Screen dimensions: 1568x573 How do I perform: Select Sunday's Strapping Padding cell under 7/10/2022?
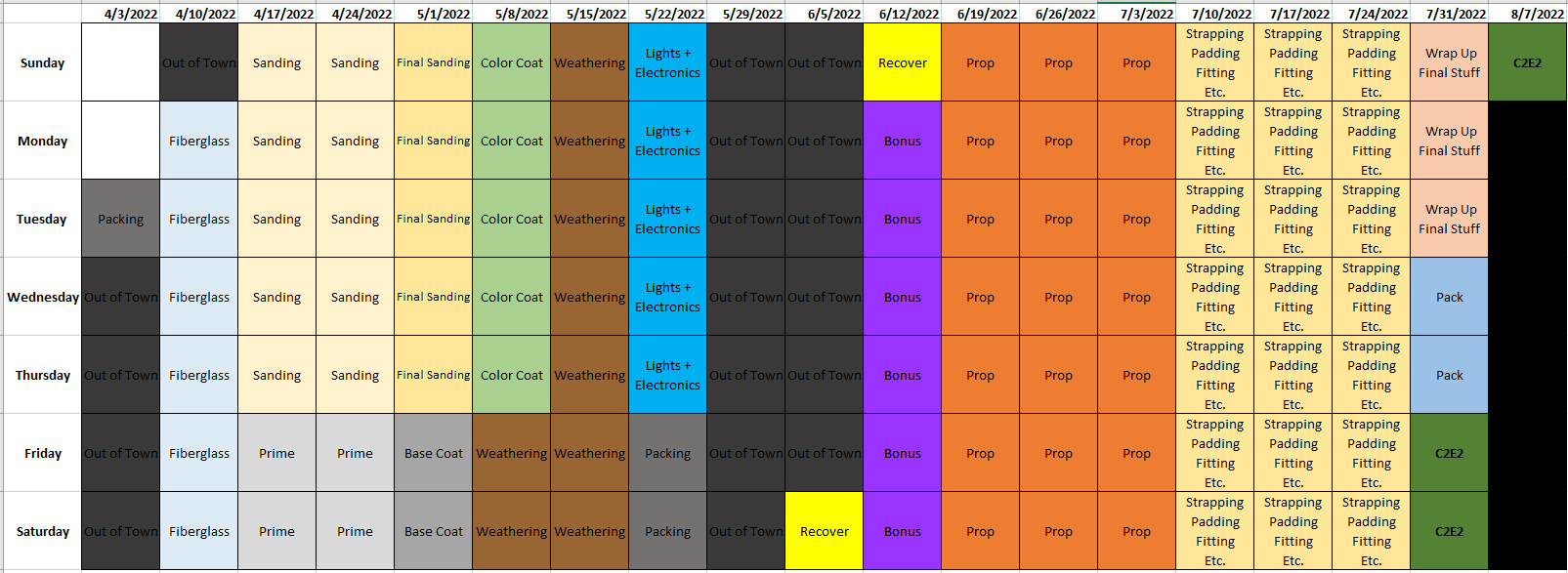click(1214, 62)
